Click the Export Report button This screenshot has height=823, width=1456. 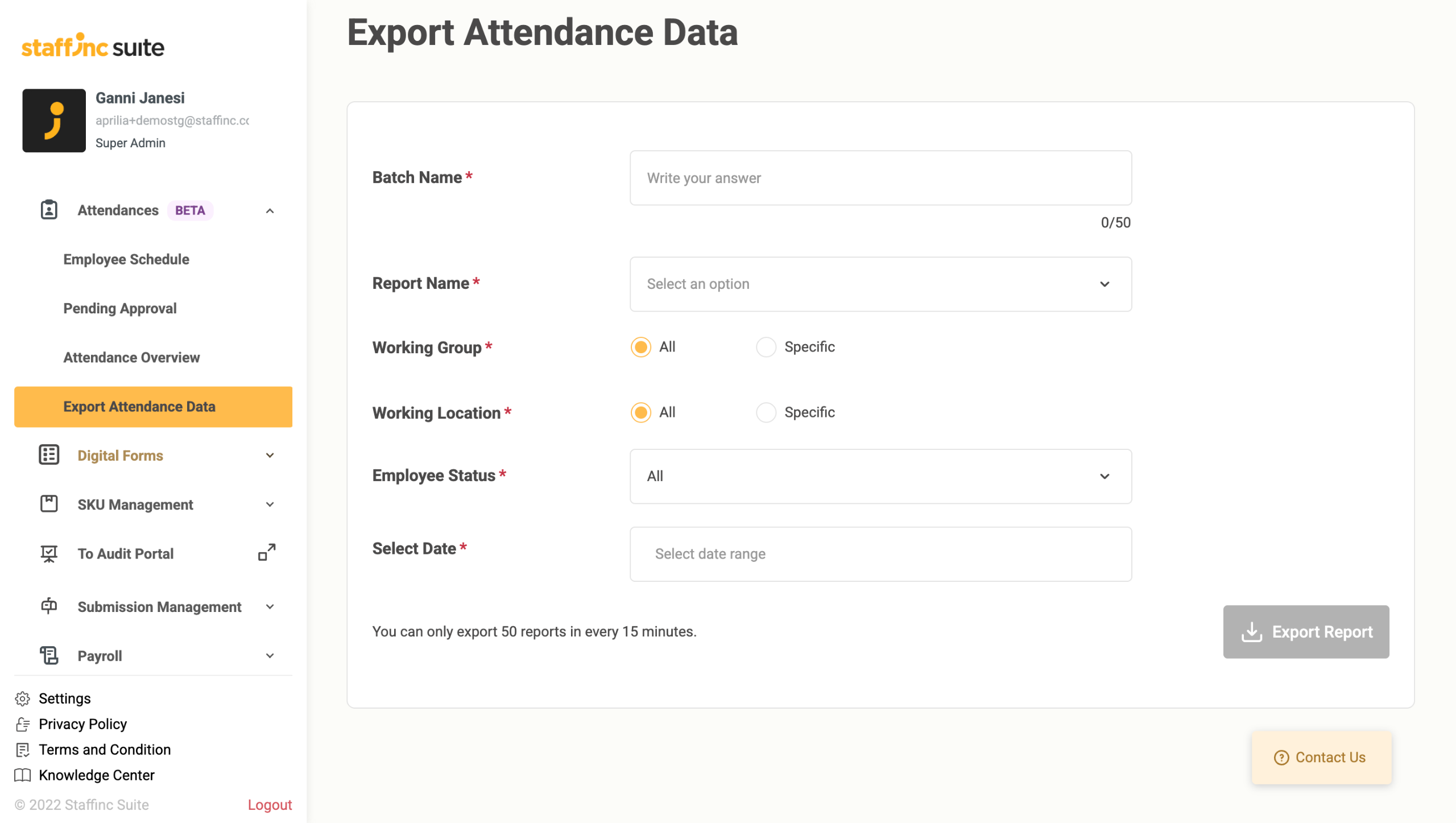click(1306, 632)
